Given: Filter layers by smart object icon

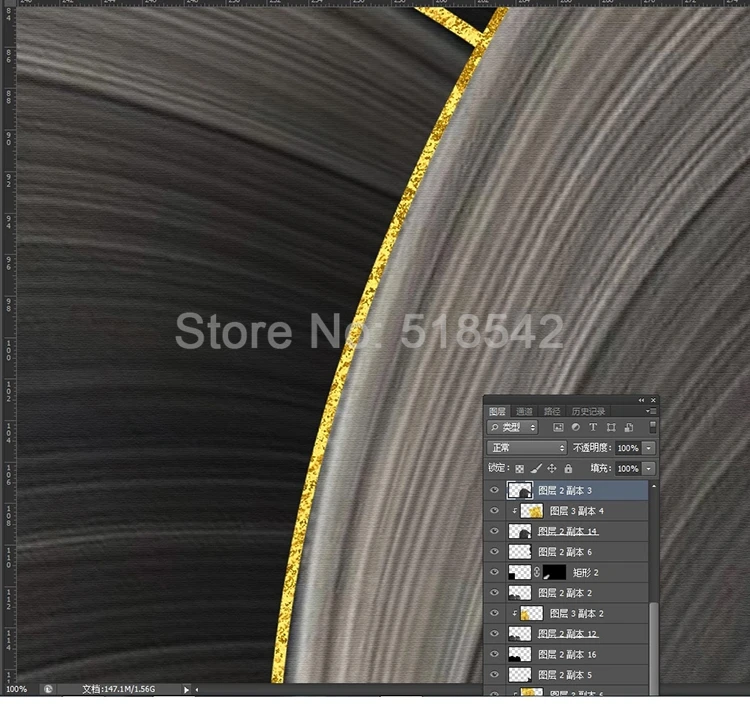Looking at the screenshot, I should click(629, 427).
